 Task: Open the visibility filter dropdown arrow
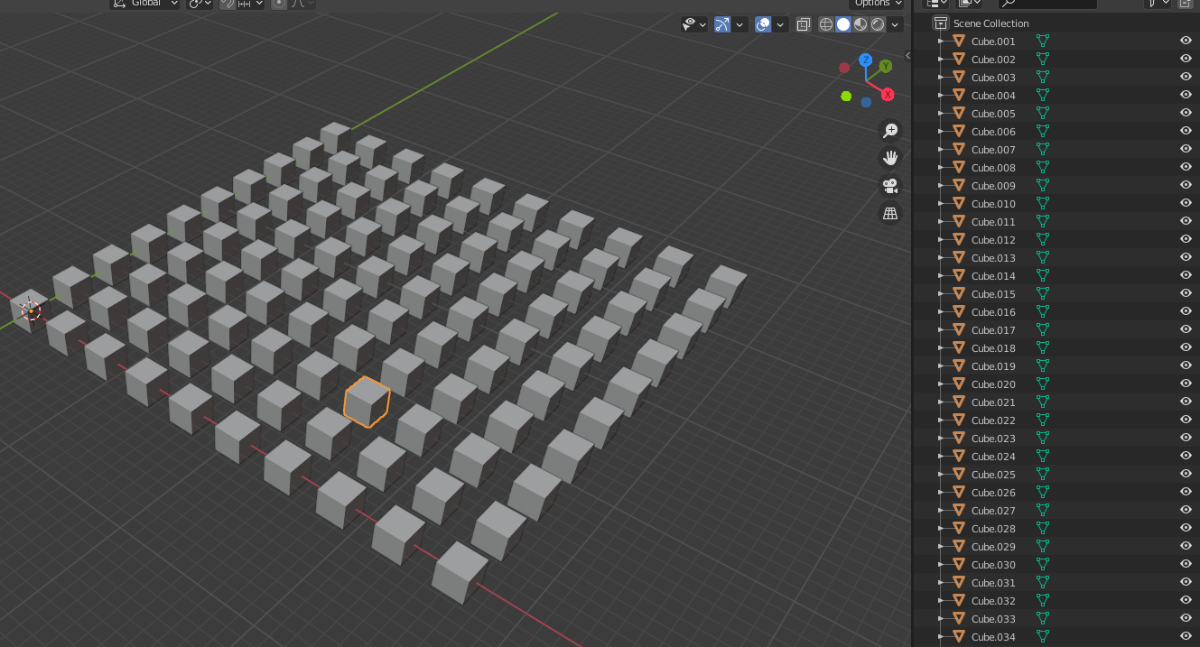coord(703,24)
